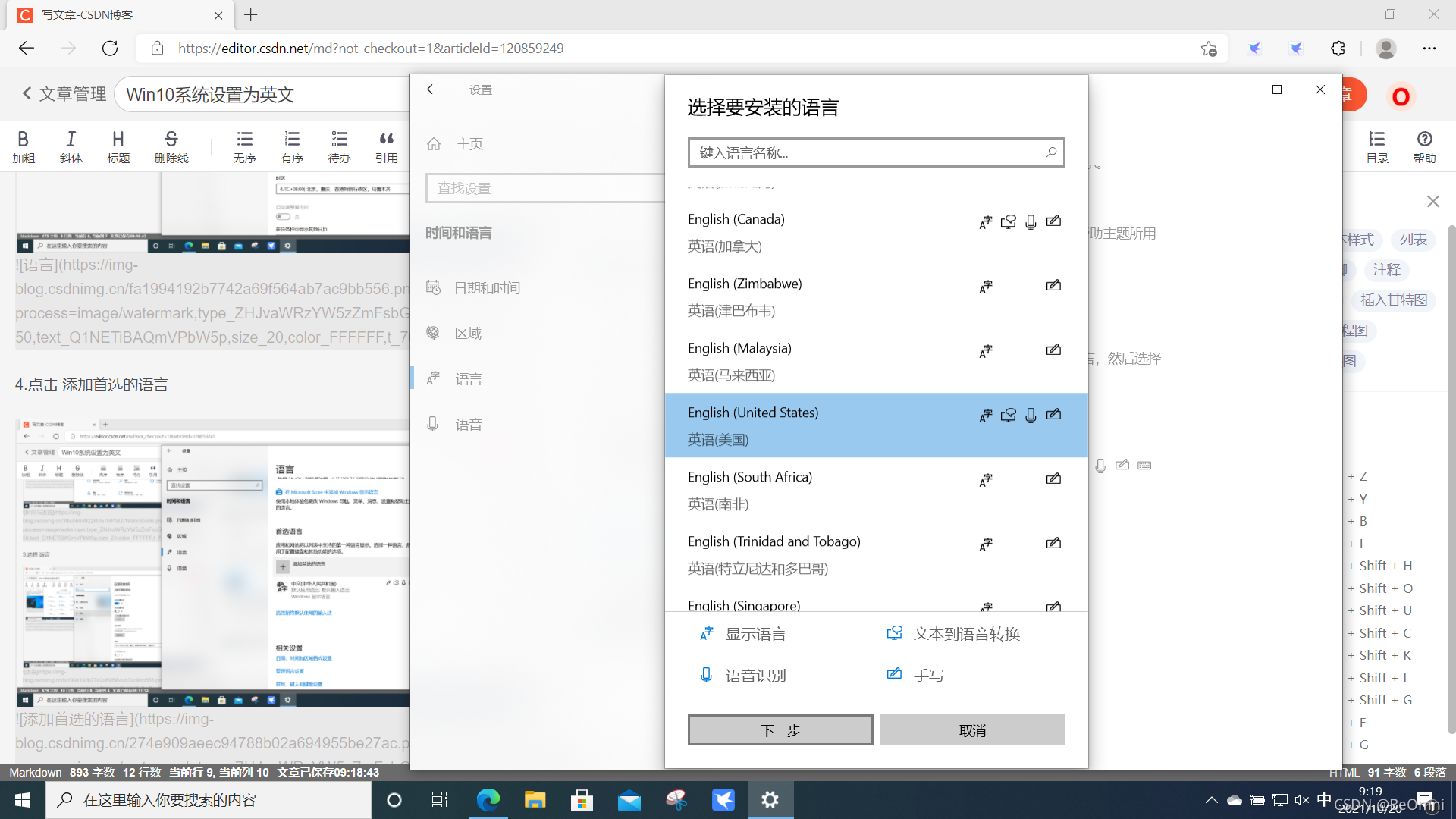Click the 下一步 (Next) button

tap(780, 730)
